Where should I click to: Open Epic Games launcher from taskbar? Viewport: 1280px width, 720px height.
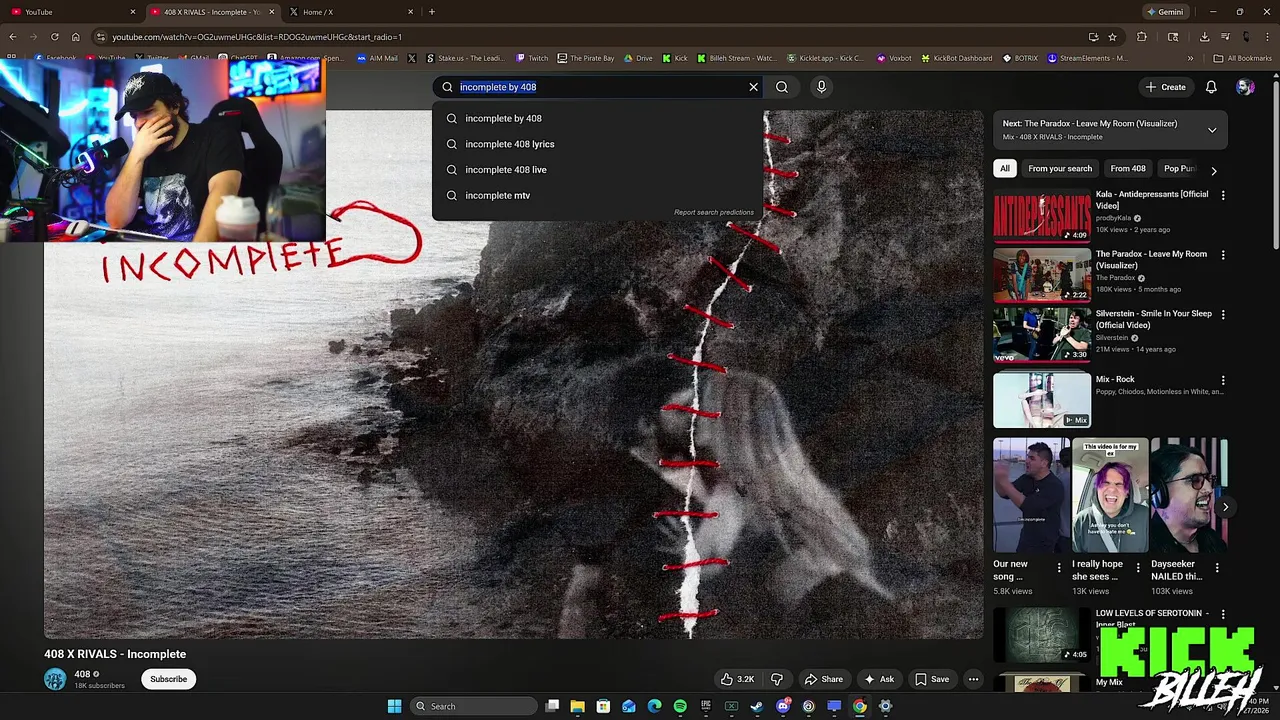[706, 706]
